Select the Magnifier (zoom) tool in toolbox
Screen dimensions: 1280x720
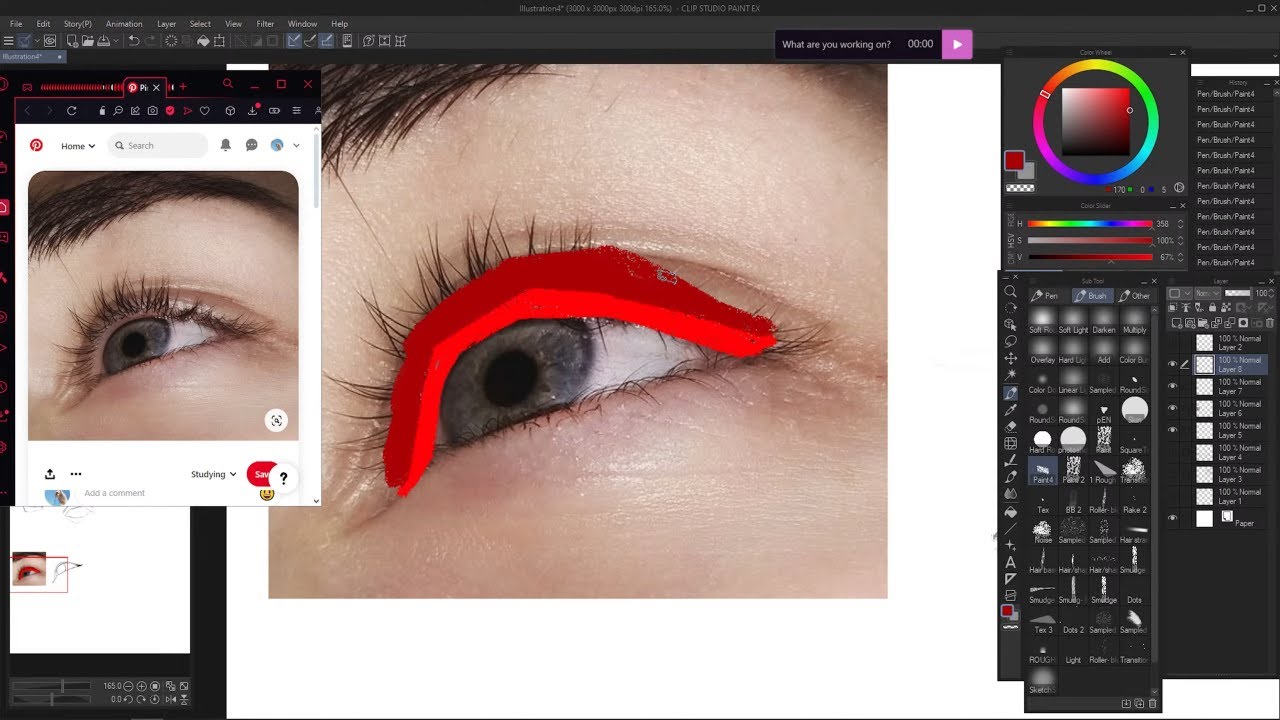pos(1010,292)
